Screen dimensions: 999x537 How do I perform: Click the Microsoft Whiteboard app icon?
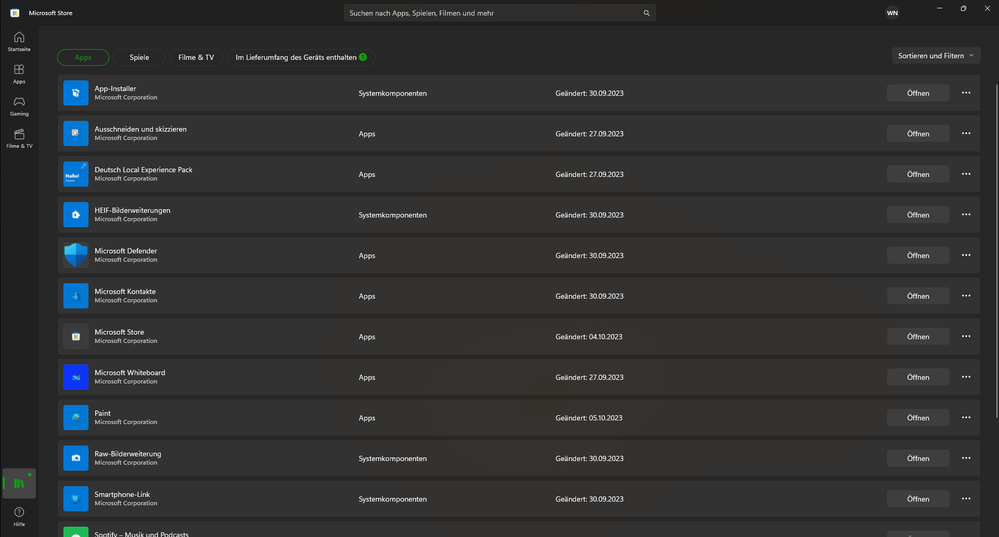tap(76, 377)
